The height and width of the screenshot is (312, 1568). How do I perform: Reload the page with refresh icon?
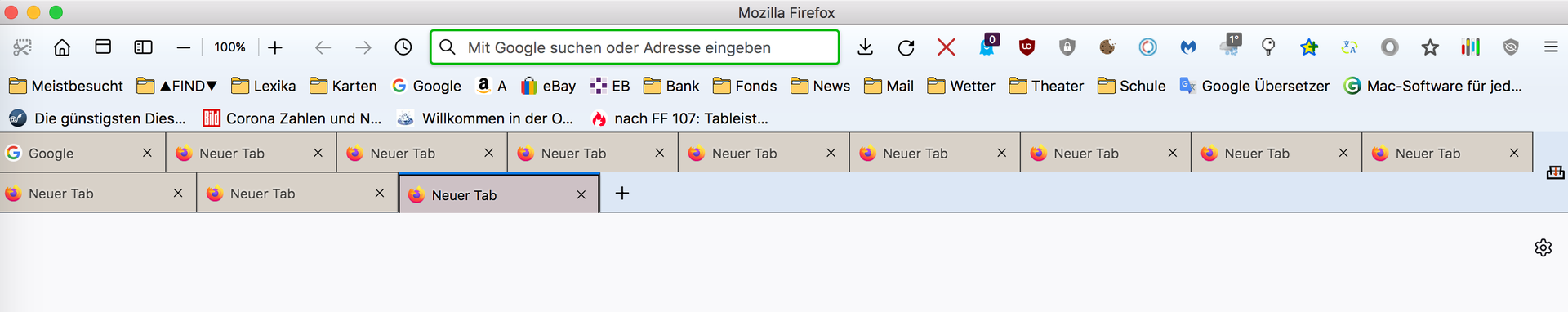[906, 47]
